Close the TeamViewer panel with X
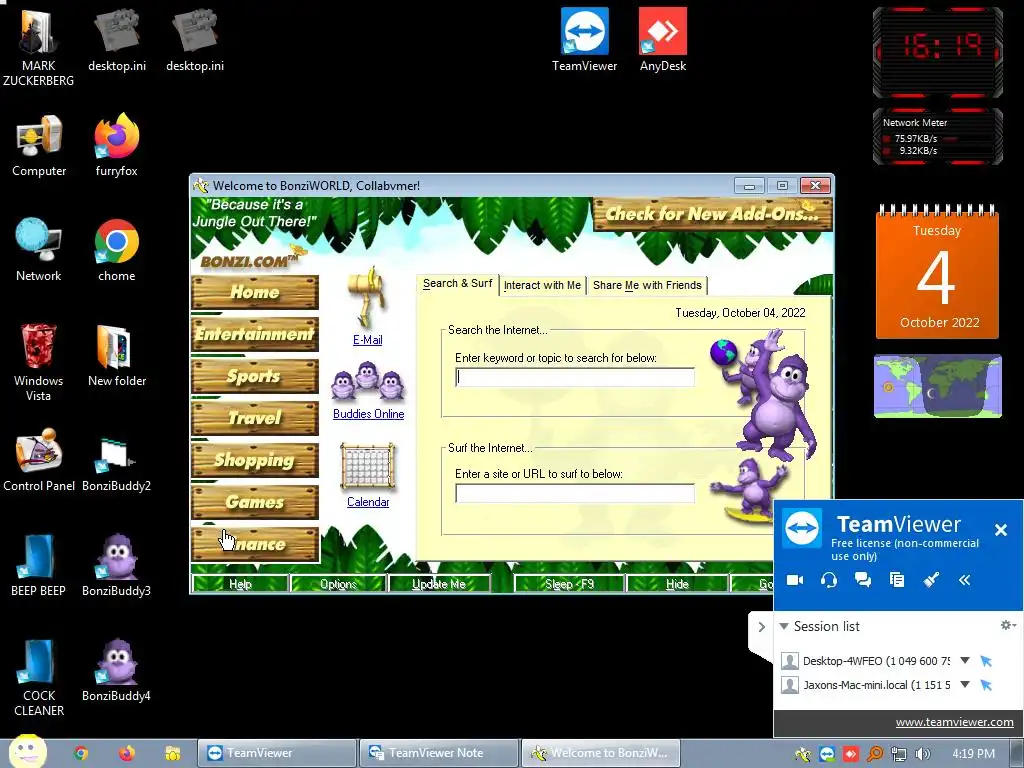 point(1000,530)
